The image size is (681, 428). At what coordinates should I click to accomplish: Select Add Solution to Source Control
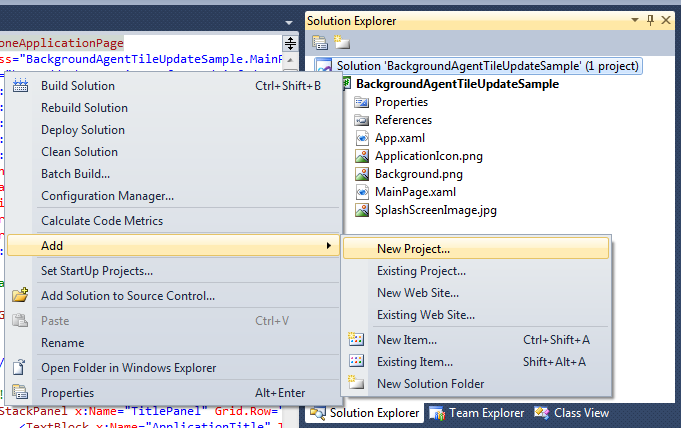click(173, 295)
